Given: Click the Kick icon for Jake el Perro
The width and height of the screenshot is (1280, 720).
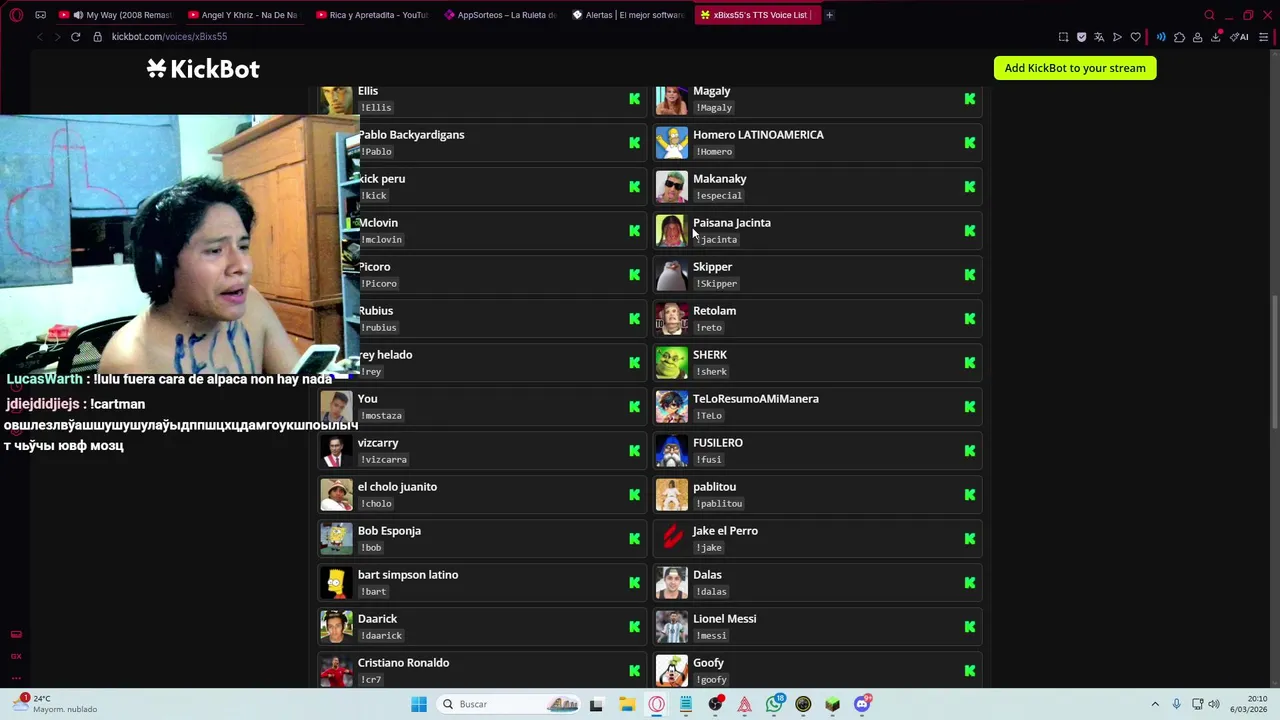Looking at the screenshot, I should [x=969, y=539].
